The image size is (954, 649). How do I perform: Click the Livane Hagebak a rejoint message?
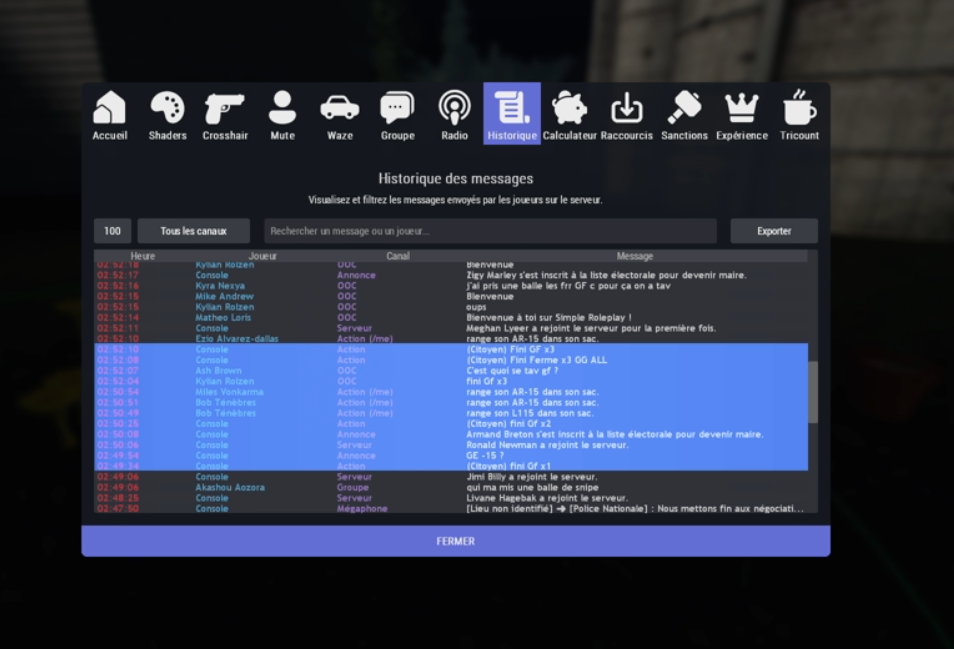click(547, 498)
